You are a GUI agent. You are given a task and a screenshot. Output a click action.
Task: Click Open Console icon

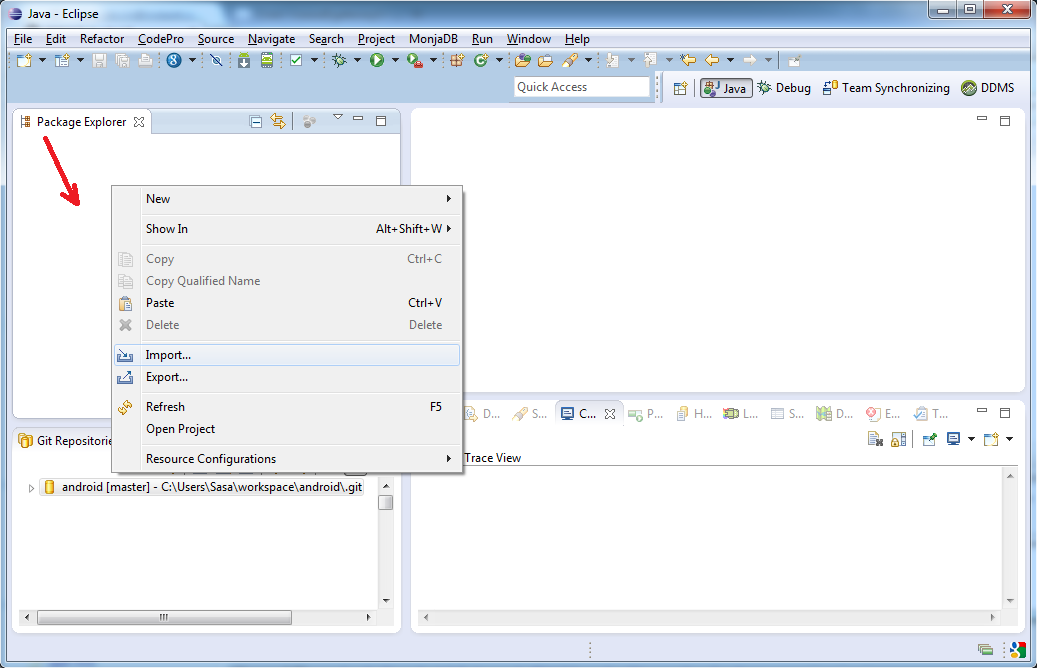991,439
